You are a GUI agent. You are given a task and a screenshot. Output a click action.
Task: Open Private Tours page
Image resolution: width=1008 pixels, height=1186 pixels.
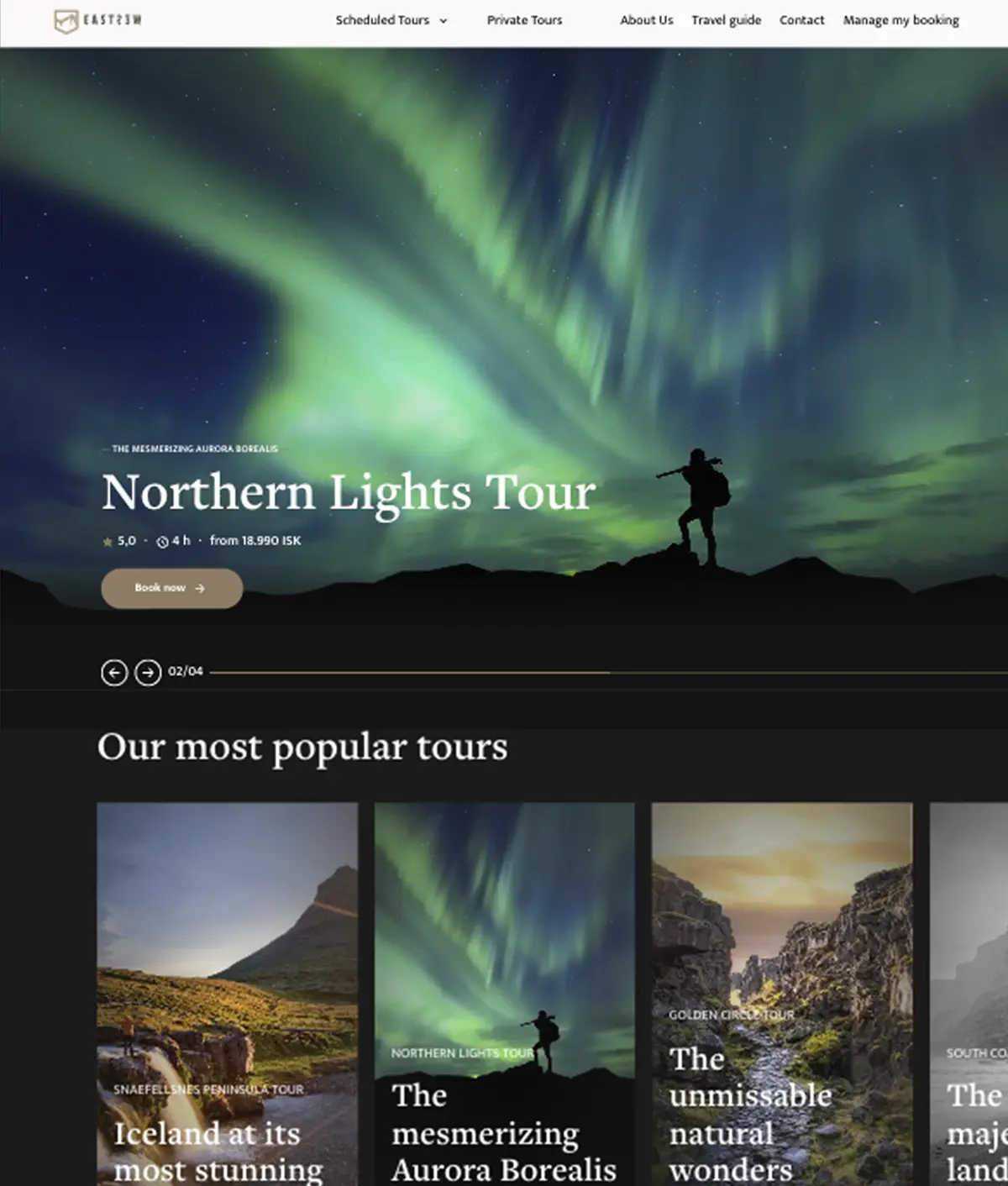pyautogui.click(x=524, y=20)
